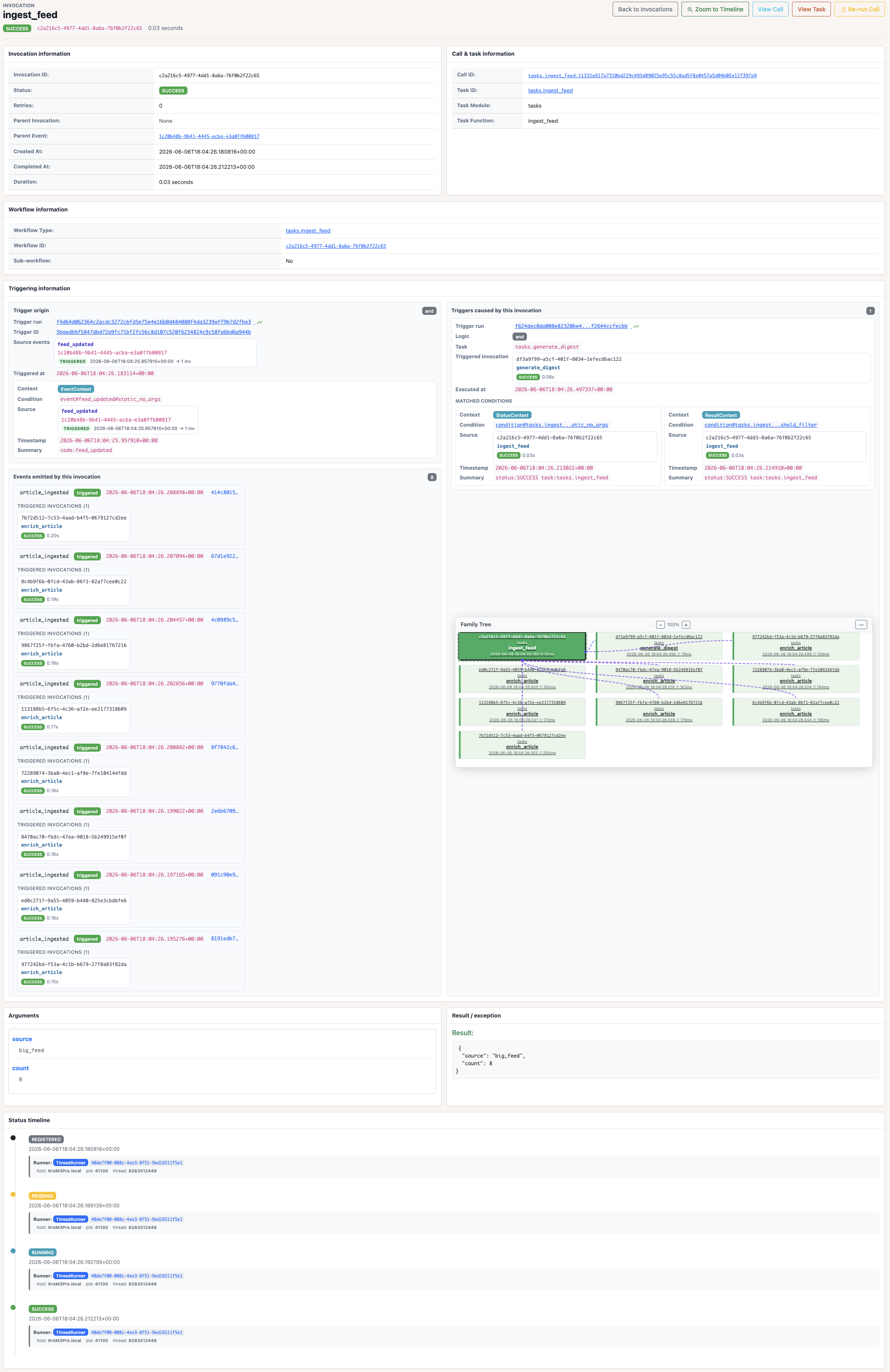The width and height of the screenshot is (890, 1372).
Task: Open enrich_article invocation card 113188b5-6f5c
Action: 74,718
